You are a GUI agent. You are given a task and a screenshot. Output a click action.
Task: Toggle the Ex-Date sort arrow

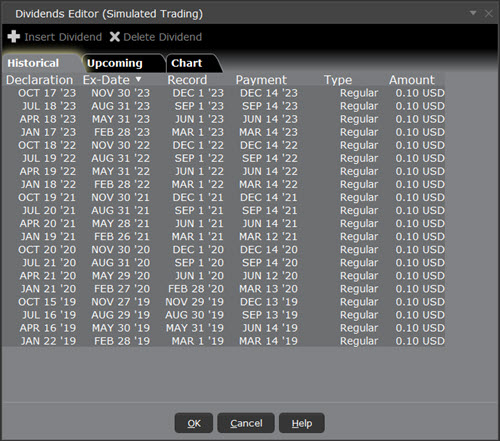point(138,79)
